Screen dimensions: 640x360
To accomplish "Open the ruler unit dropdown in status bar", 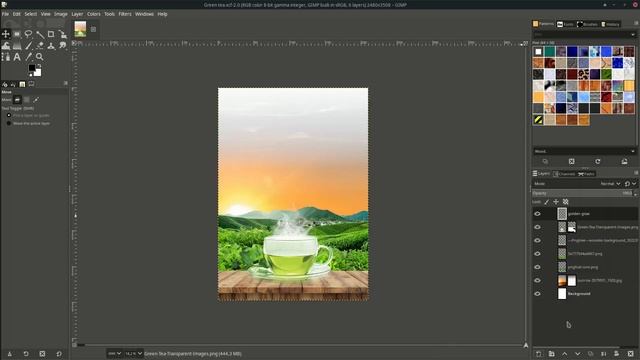I will click(x=114, y=353).
